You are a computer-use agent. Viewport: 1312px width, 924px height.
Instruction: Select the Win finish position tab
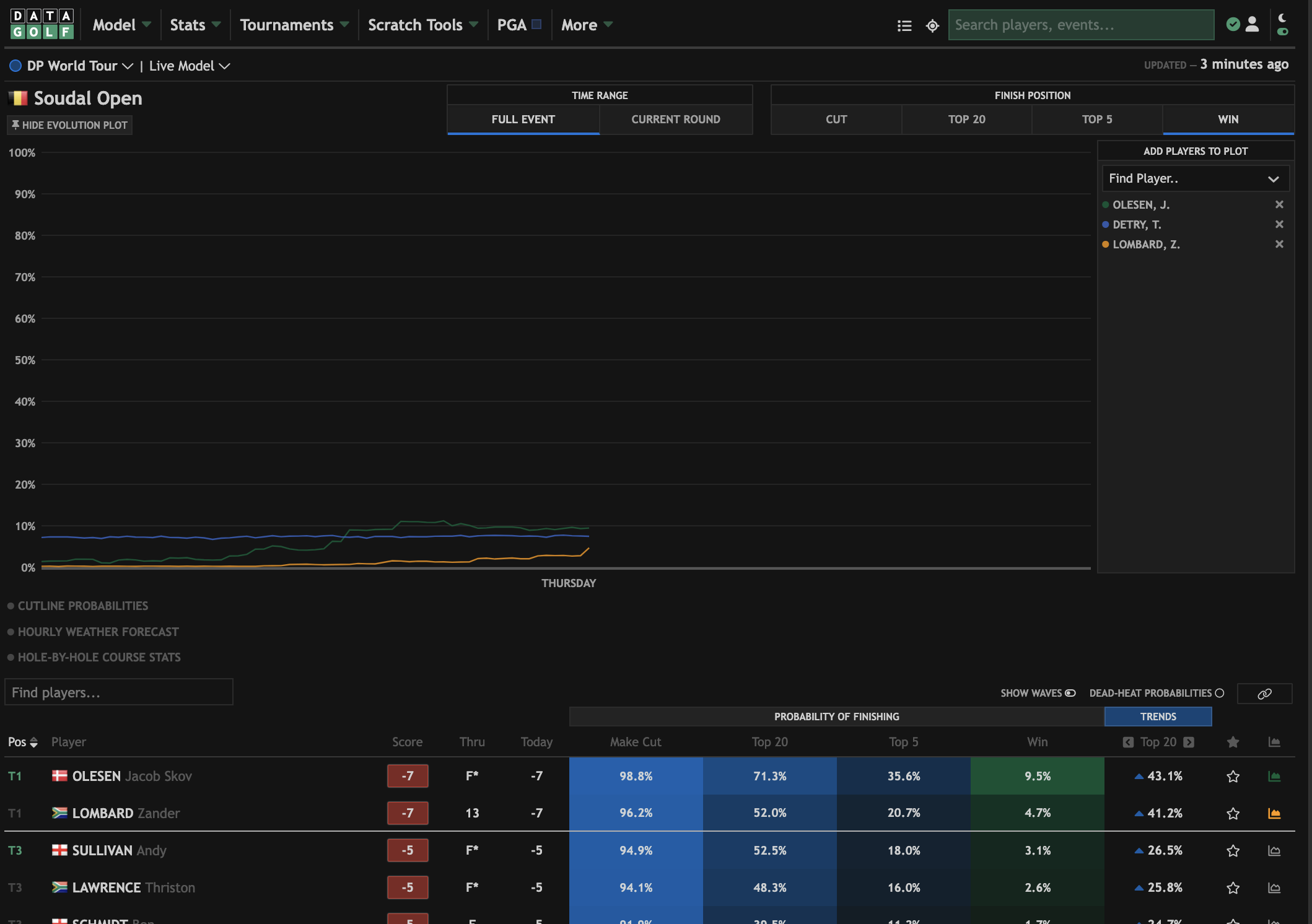[1228, 120]
